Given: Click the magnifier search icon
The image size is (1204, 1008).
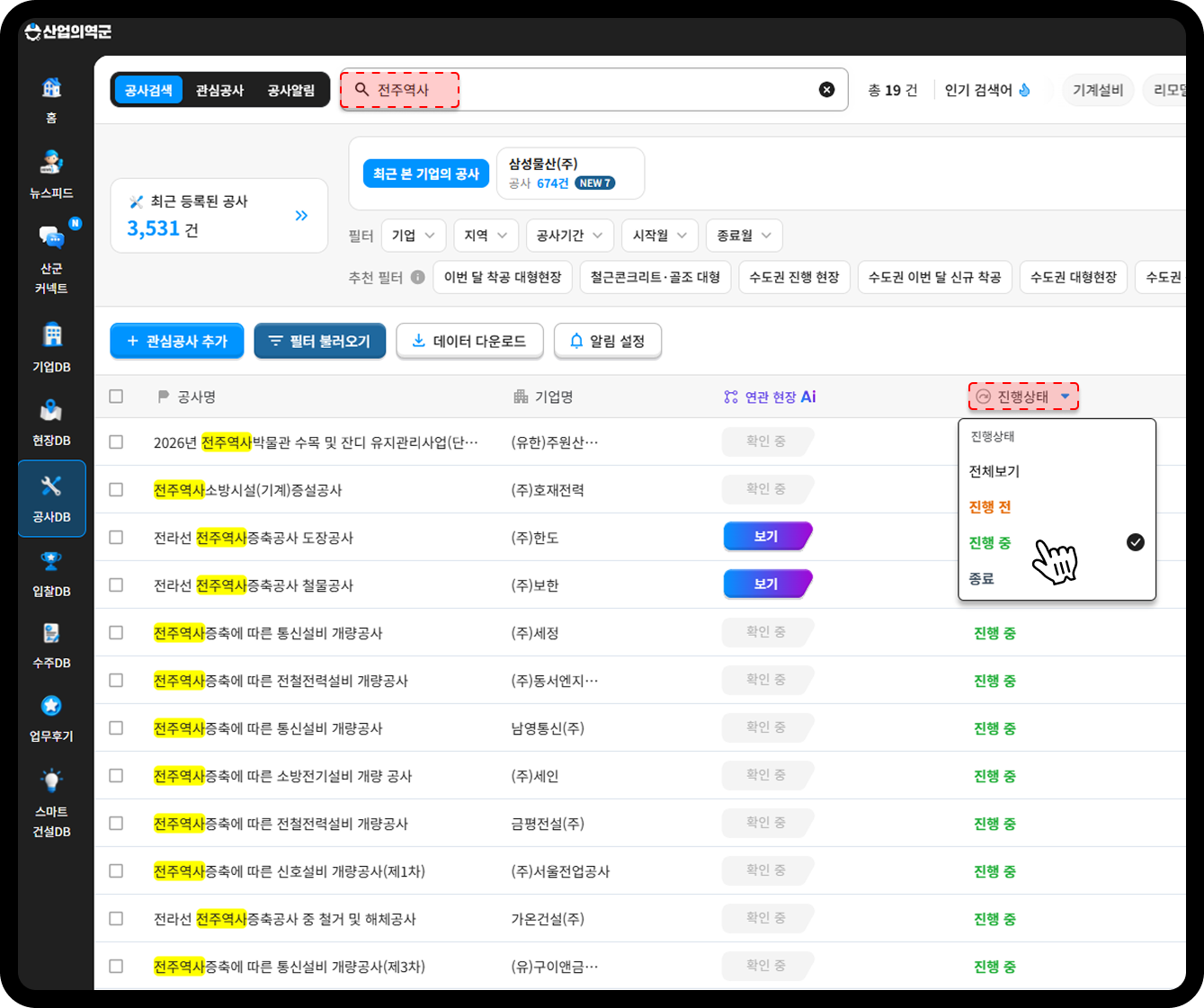Looking at the screenshot, I should tap(361, 89).
